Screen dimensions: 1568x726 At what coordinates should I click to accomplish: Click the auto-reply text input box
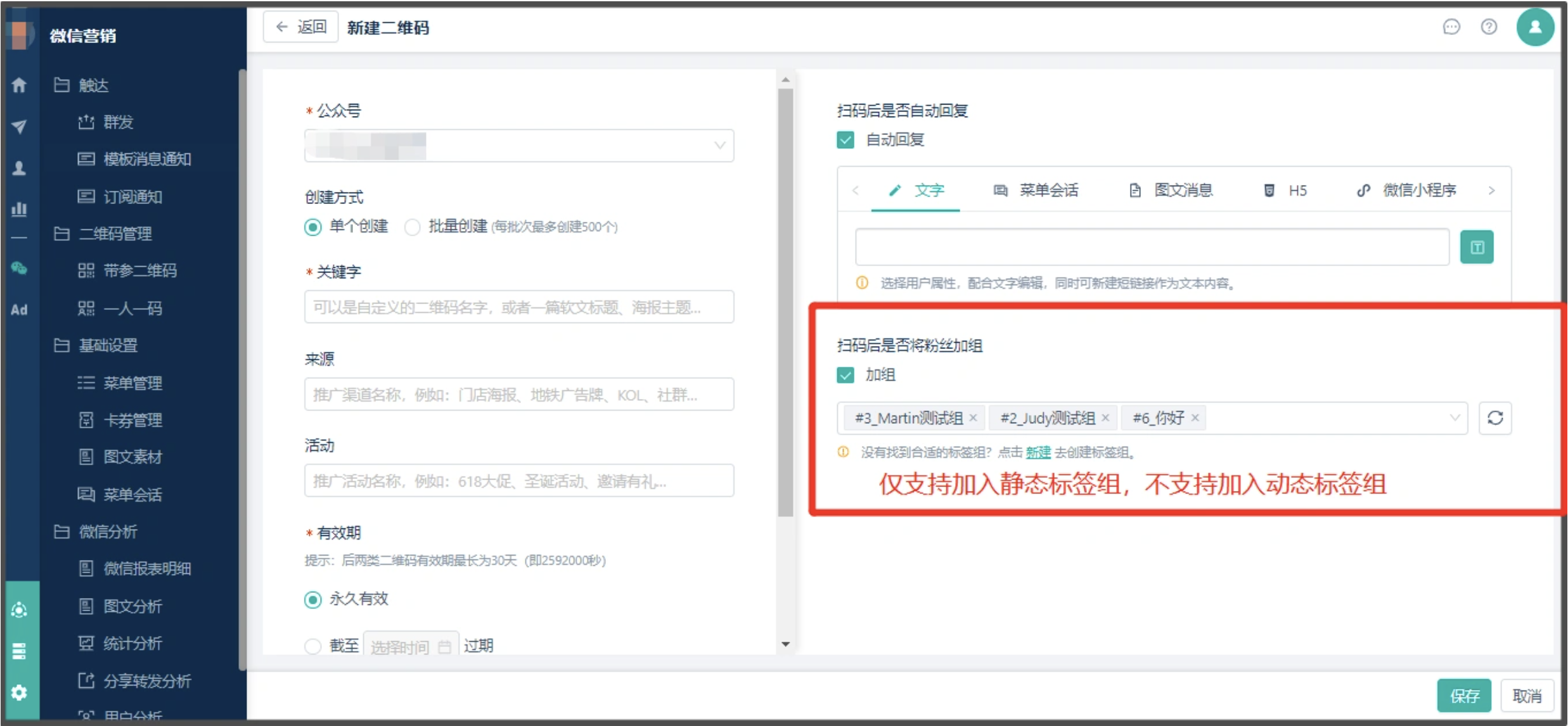1152,247
